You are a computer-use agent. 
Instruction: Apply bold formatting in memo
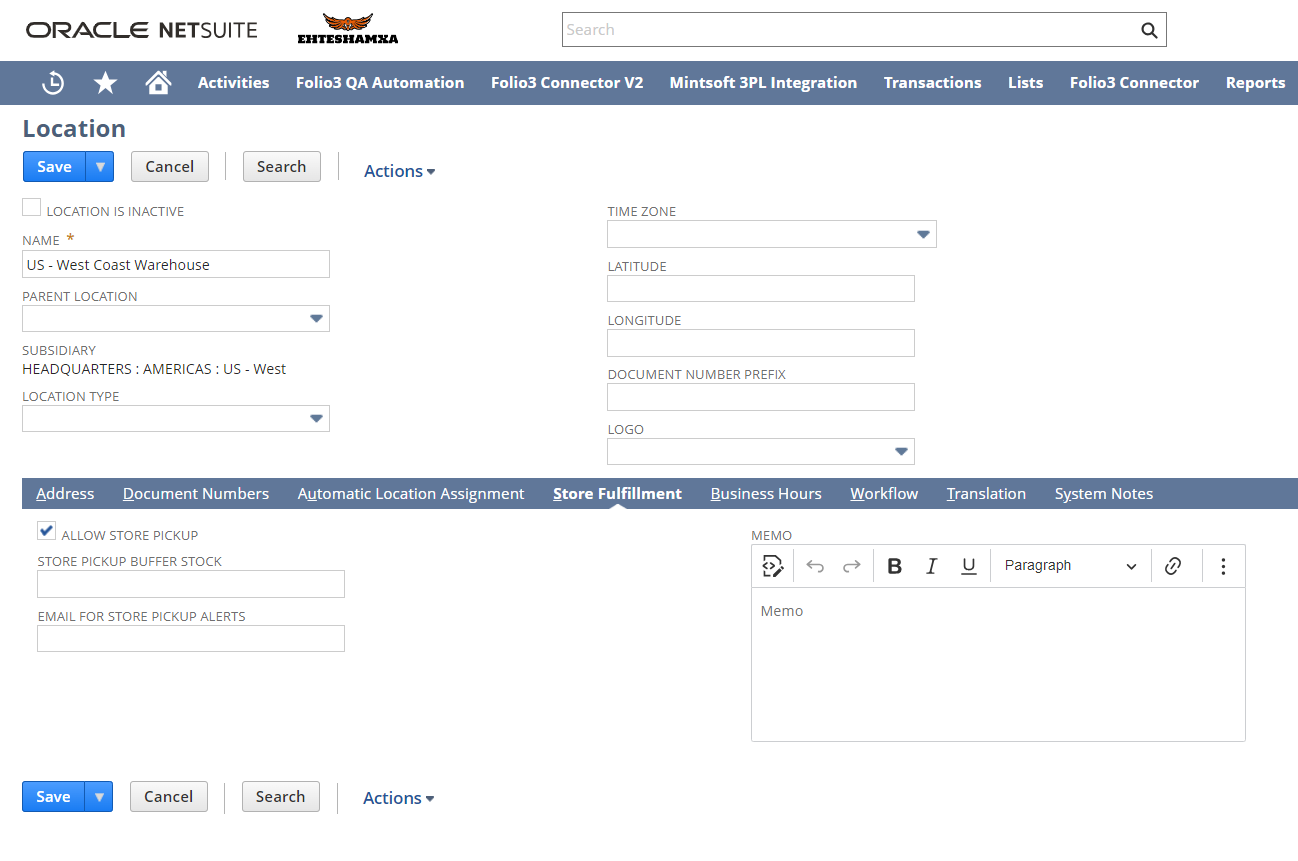click(895, 566)
